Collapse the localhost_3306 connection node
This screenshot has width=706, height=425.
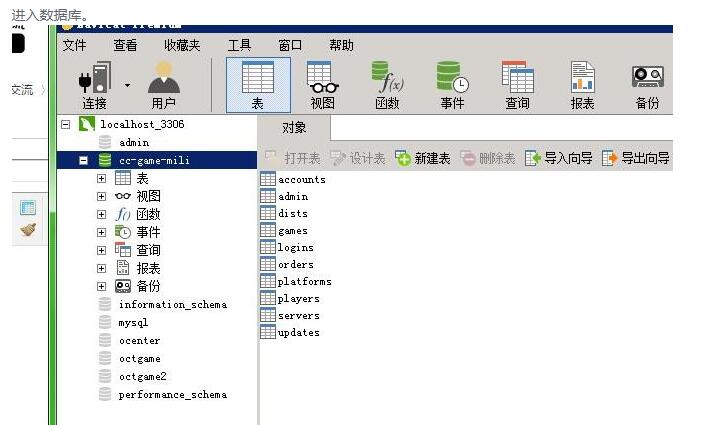pyautogui.click(x=66, y=124)
